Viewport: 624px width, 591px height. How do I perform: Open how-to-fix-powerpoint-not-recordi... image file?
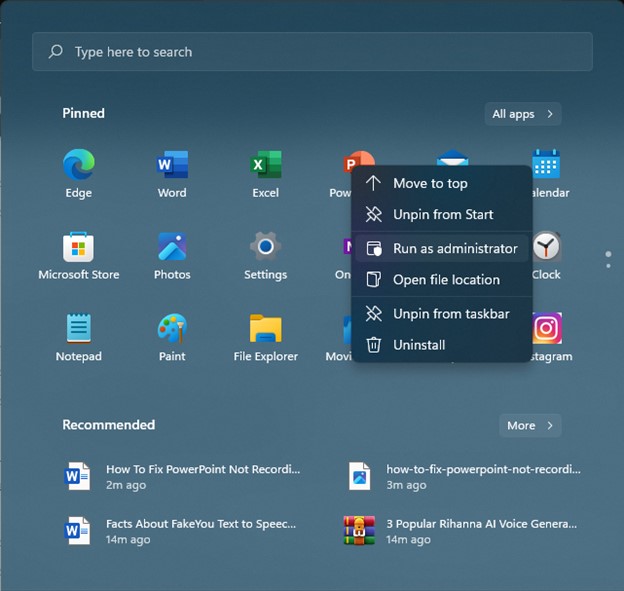coord(463,476)
